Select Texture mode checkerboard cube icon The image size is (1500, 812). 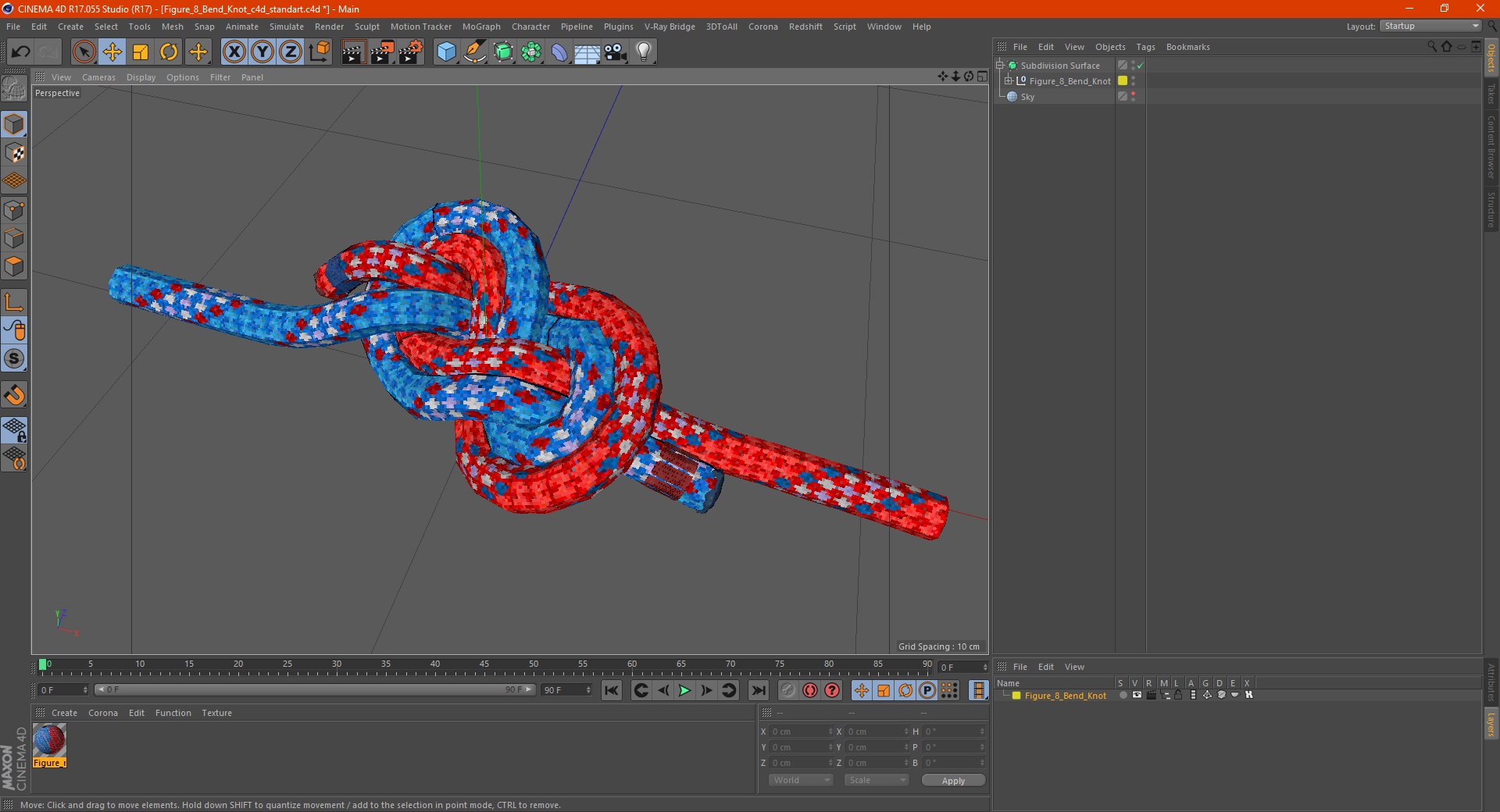point(14,153)
